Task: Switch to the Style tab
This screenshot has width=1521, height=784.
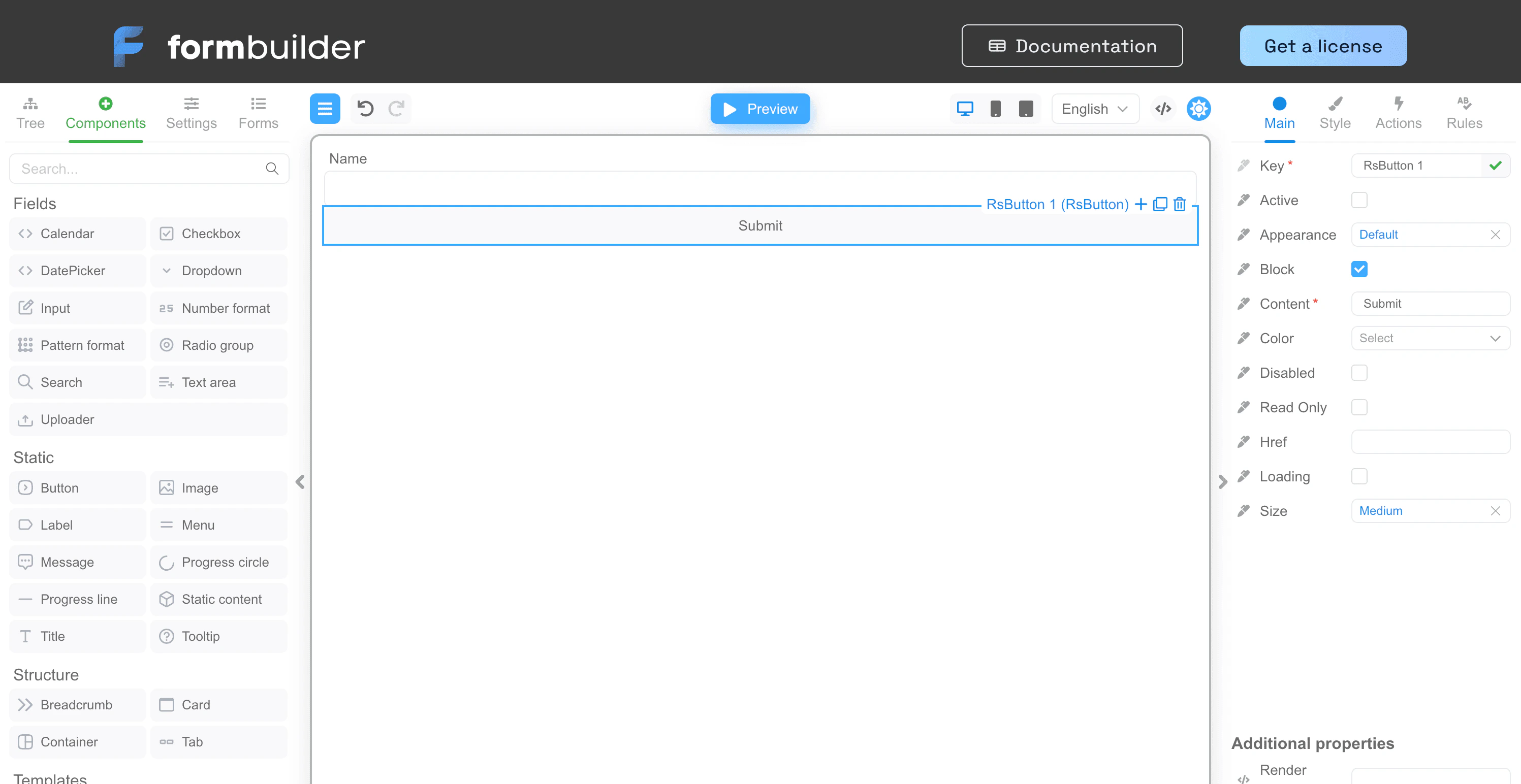Action: pyautogui.click(x=1336, y=112)
